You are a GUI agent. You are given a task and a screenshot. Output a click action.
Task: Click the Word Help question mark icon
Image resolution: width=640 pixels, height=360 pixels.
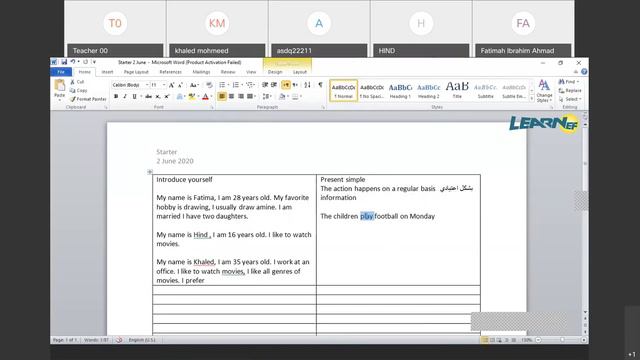584,72
